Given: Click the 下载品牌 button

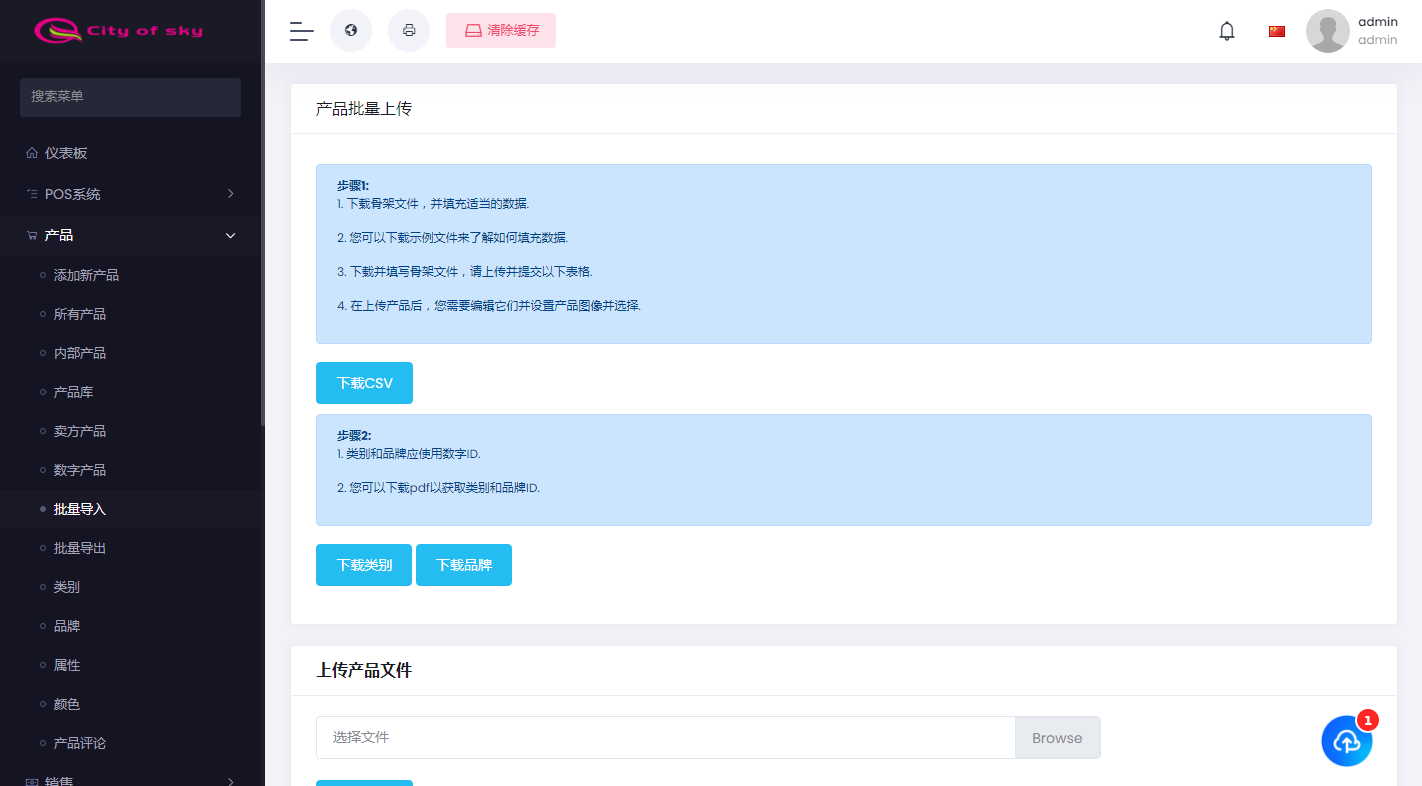Looking at the screenshot, I should tap(464, 565).
